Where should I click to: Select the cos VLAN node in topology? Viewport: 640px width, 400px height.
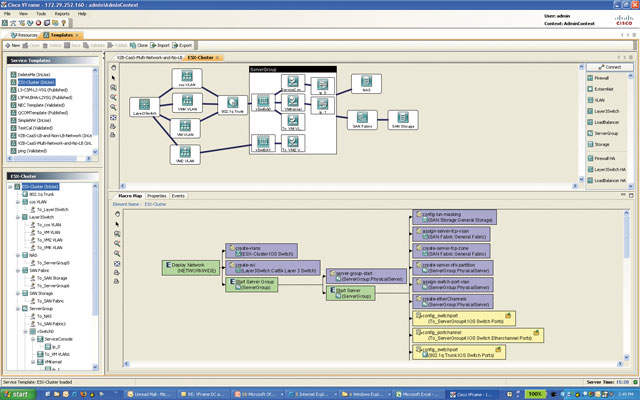(x=187, y=78)
